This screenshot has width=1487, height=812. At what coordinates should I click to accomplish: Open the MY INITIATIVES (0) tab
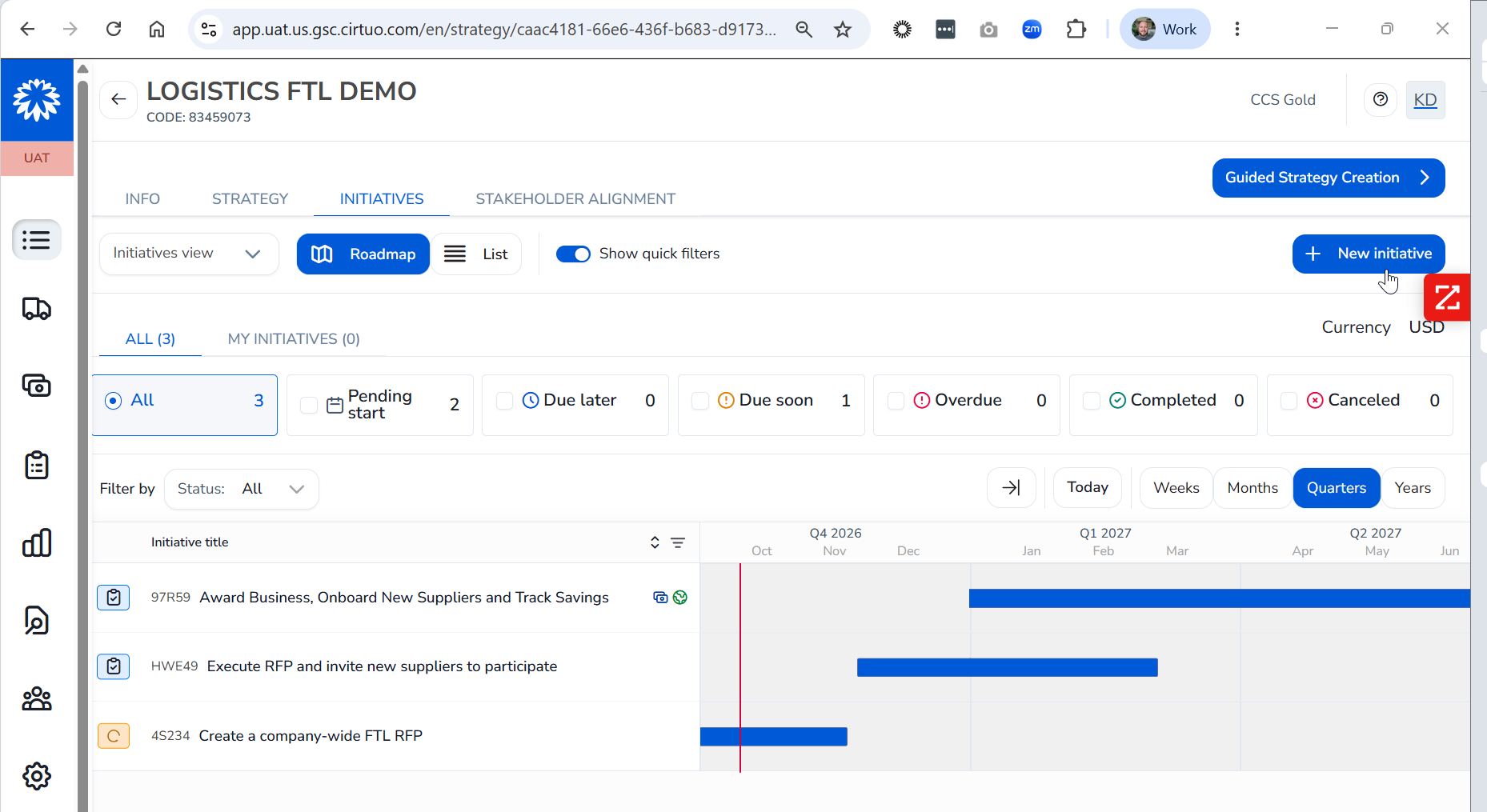tap(294, 339)
